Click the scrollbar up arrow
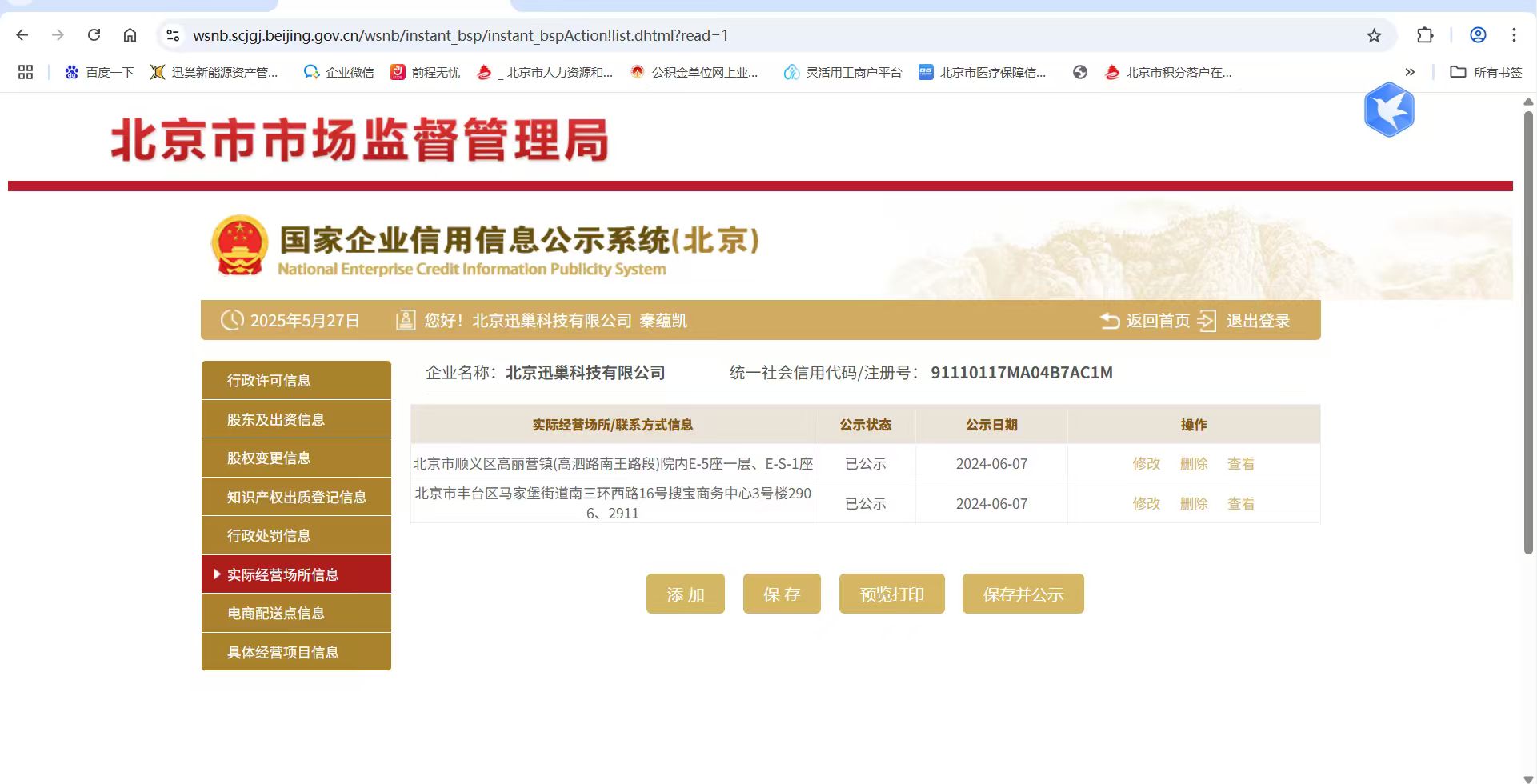Image resolution: width=1537 pixels, height=784 pixels. tap(1528, 102)
